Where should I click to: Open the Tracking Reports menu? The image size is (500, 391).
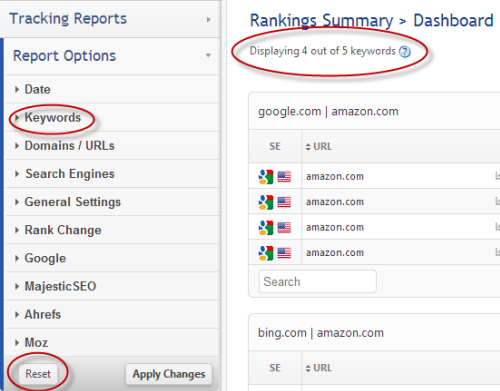pyautogui.click(x=110, y=19)
